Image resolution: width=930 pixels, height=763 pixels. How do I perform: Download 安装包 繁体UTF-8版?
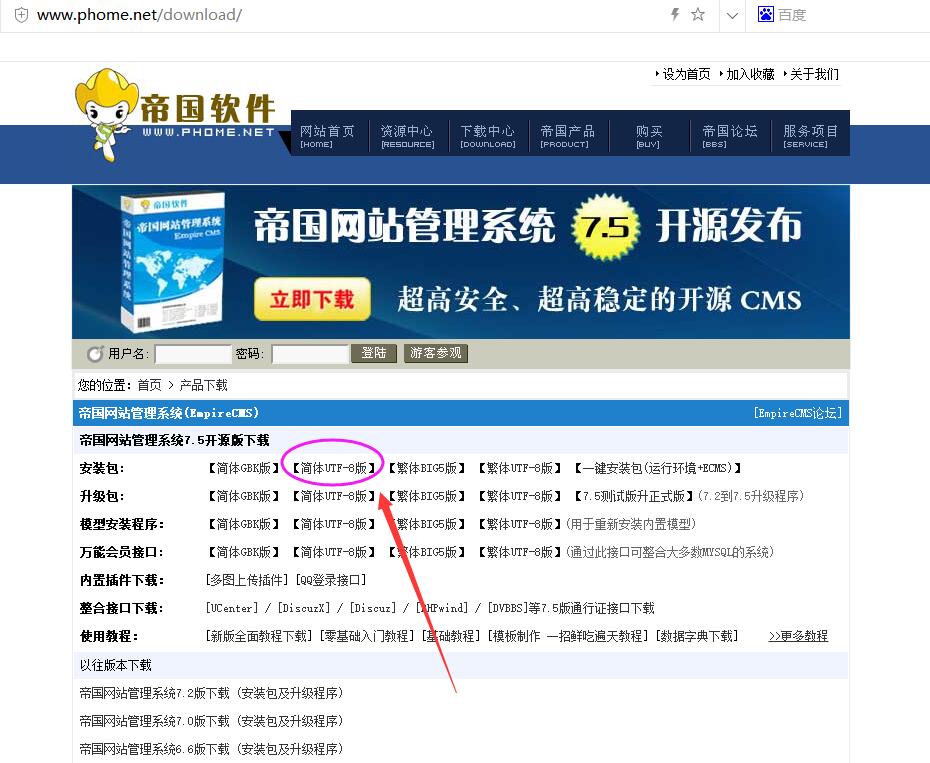[520, 468]
